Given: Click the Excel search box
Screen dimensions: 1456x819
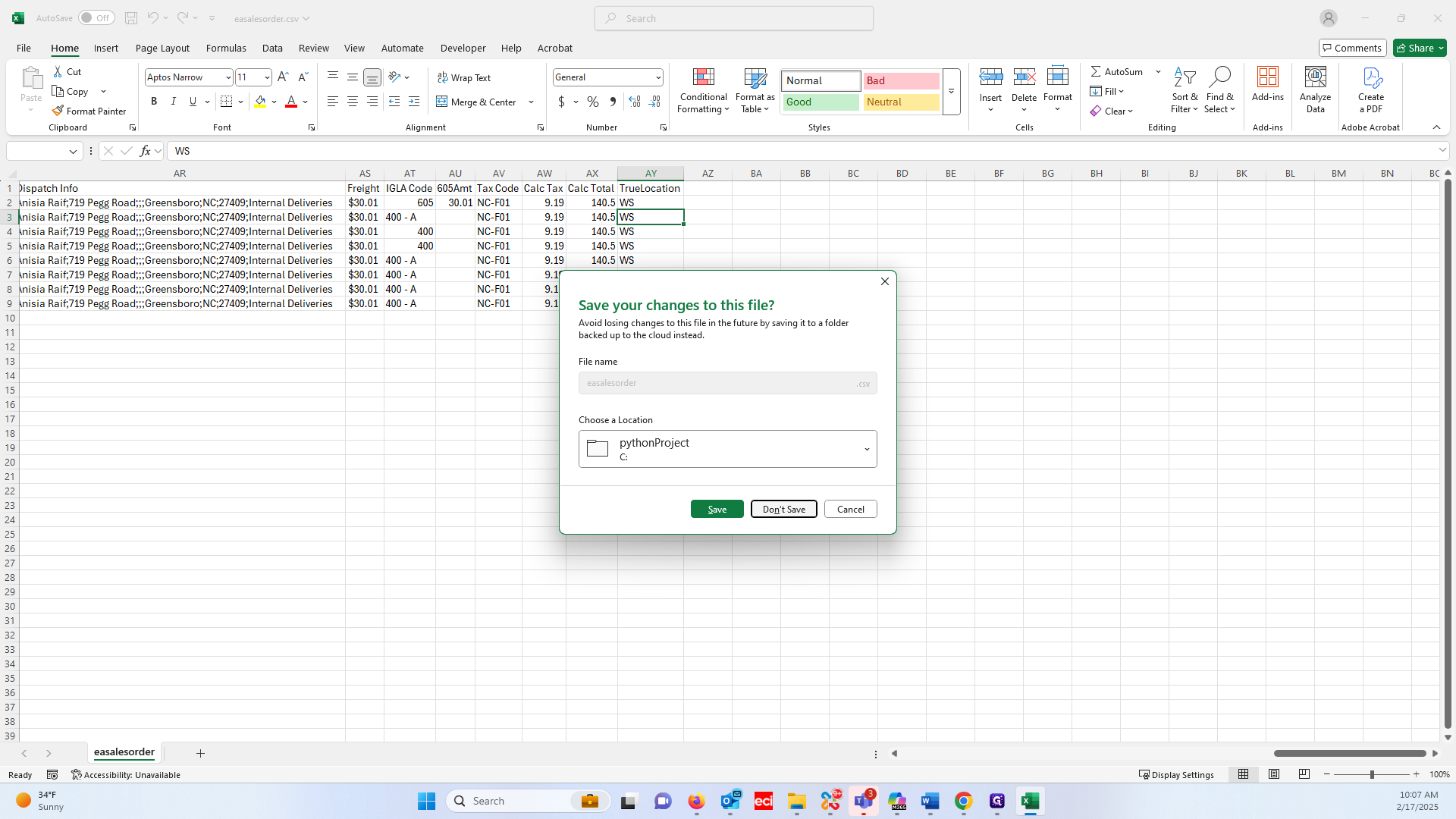Looking at the screenshot, I should (x=734, y=18).
